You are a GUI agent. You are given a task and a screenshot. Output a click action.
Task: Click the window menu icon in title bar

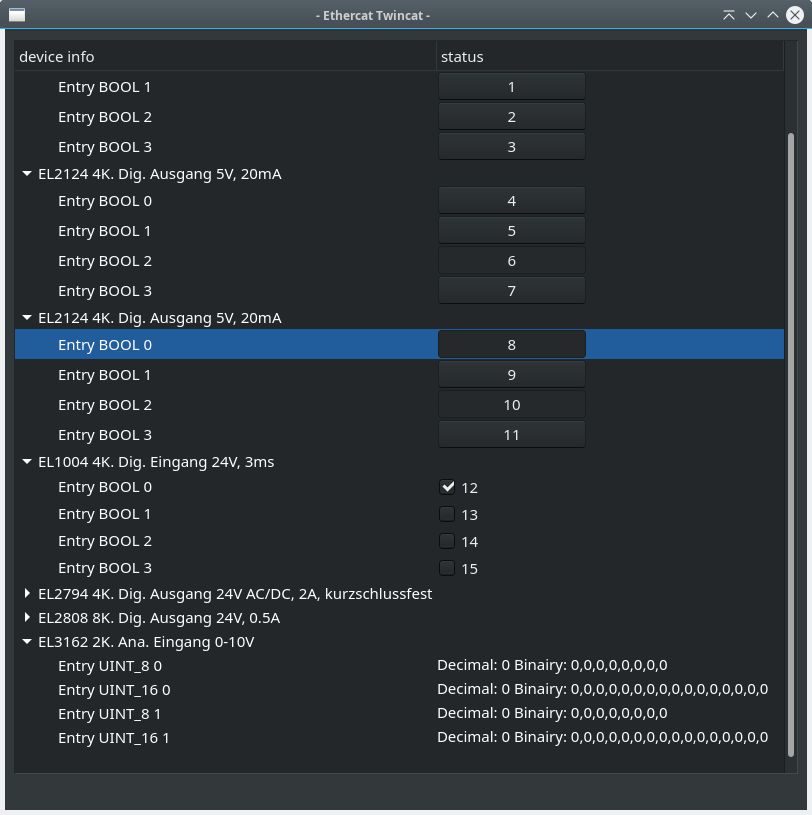pyautogui.click(x=17, y=15)
